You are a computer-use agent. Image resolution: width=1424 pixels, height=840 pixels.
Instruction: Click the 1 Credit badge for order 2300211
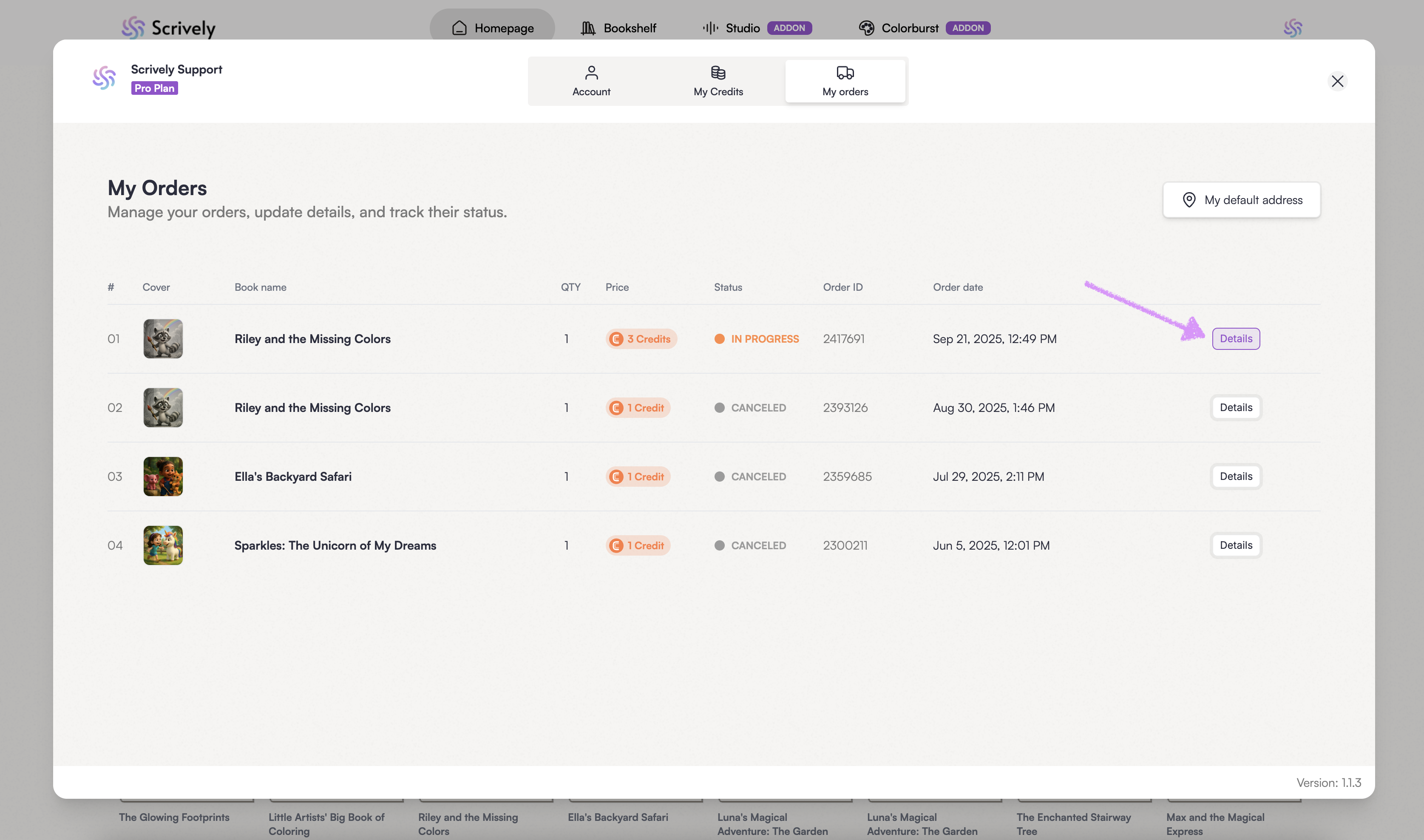(x=638, y=545)
